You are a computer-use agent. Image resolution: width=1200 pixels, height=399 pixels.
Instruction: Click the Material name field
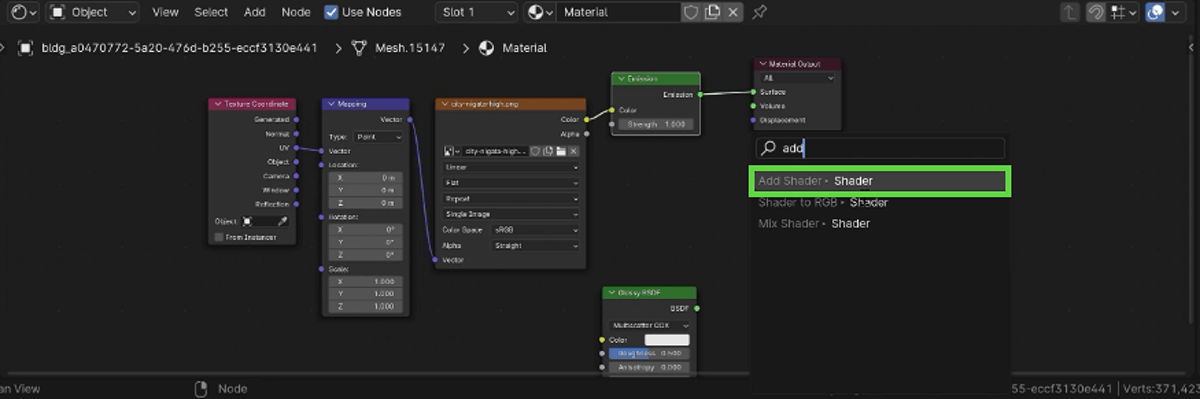[617, 12]
